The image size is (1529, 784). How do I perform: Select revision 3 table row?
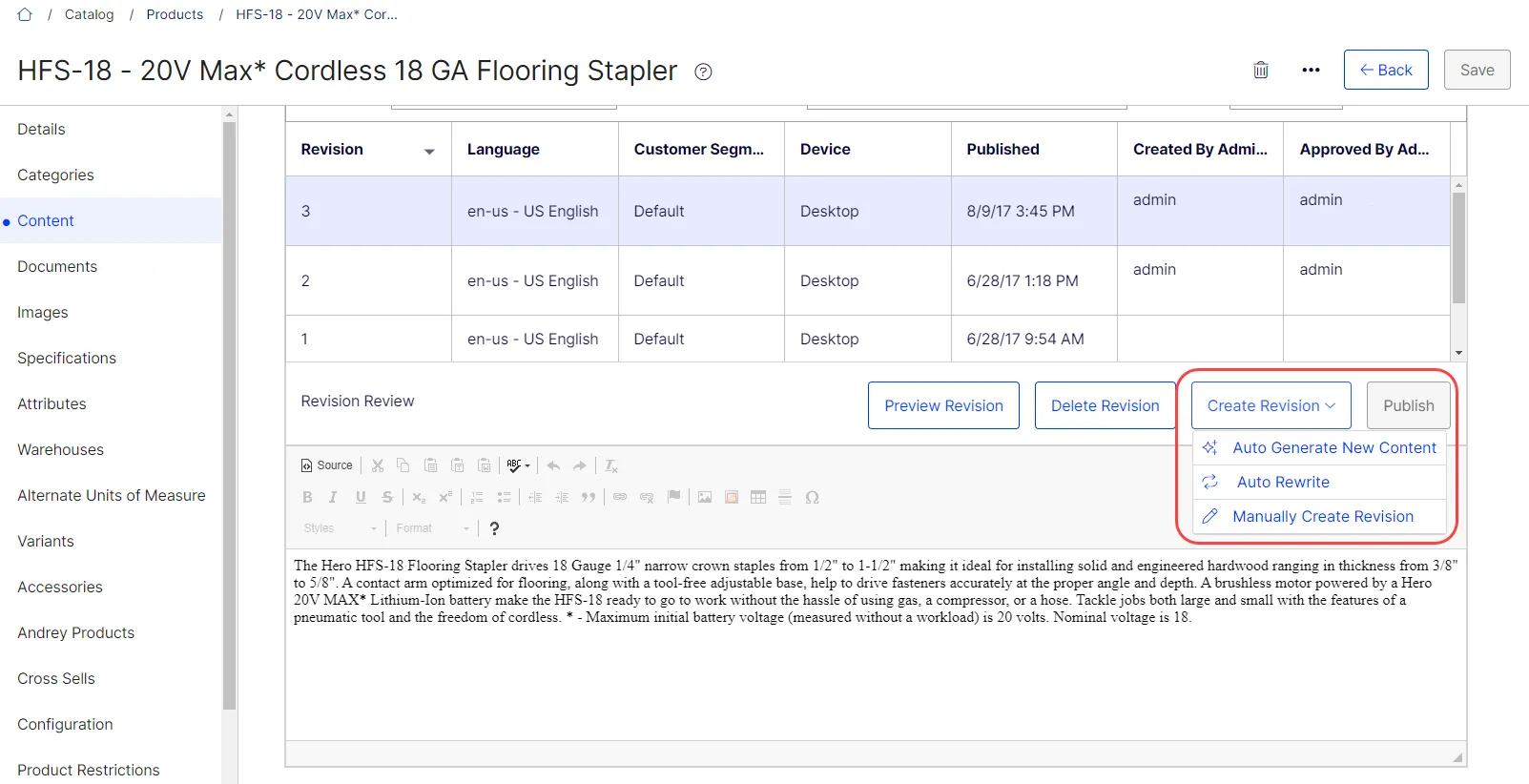click(x=868, y=211)
